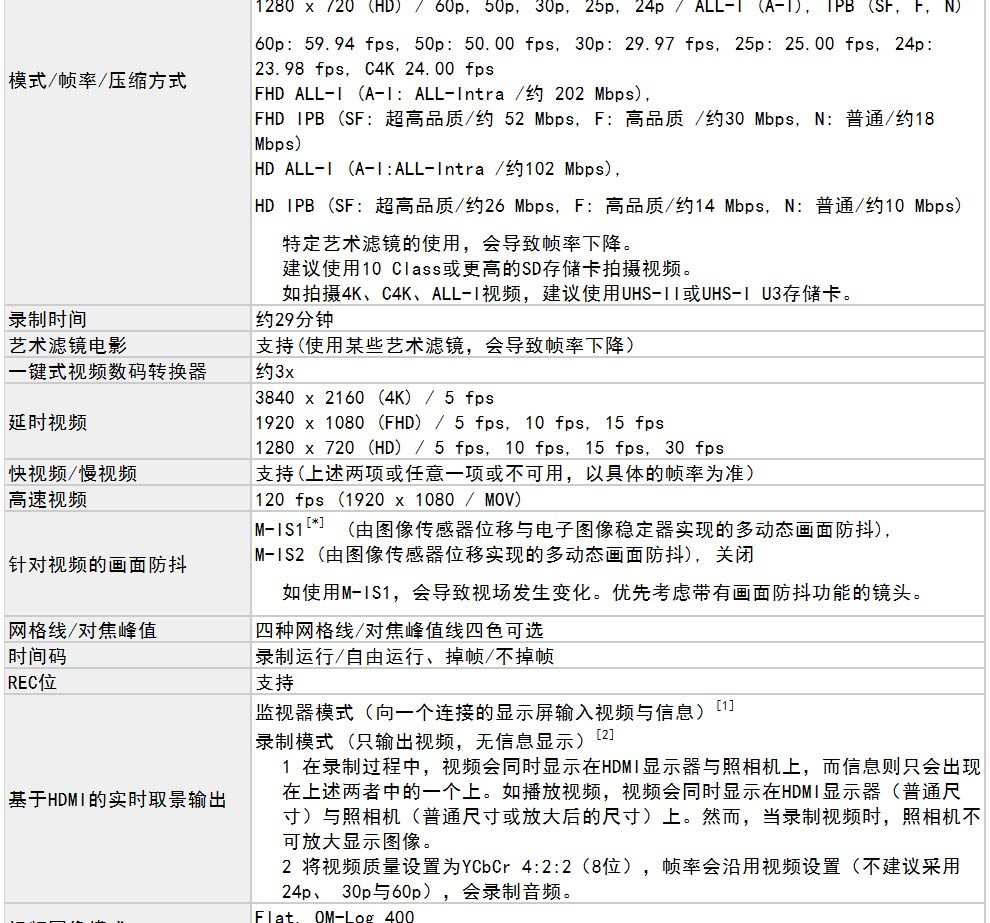Click the FHD ALL-I 约 202 Mbps line
The image size is (990, 923).
point(452,94)
